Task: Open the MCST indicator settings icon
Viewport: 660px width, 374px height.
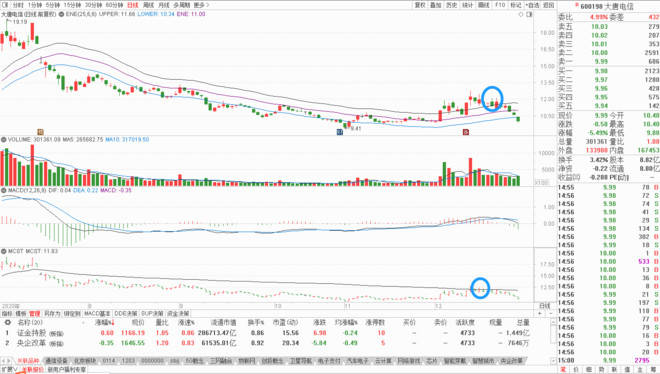Action: pyautogui.click(x=4, y=251)
